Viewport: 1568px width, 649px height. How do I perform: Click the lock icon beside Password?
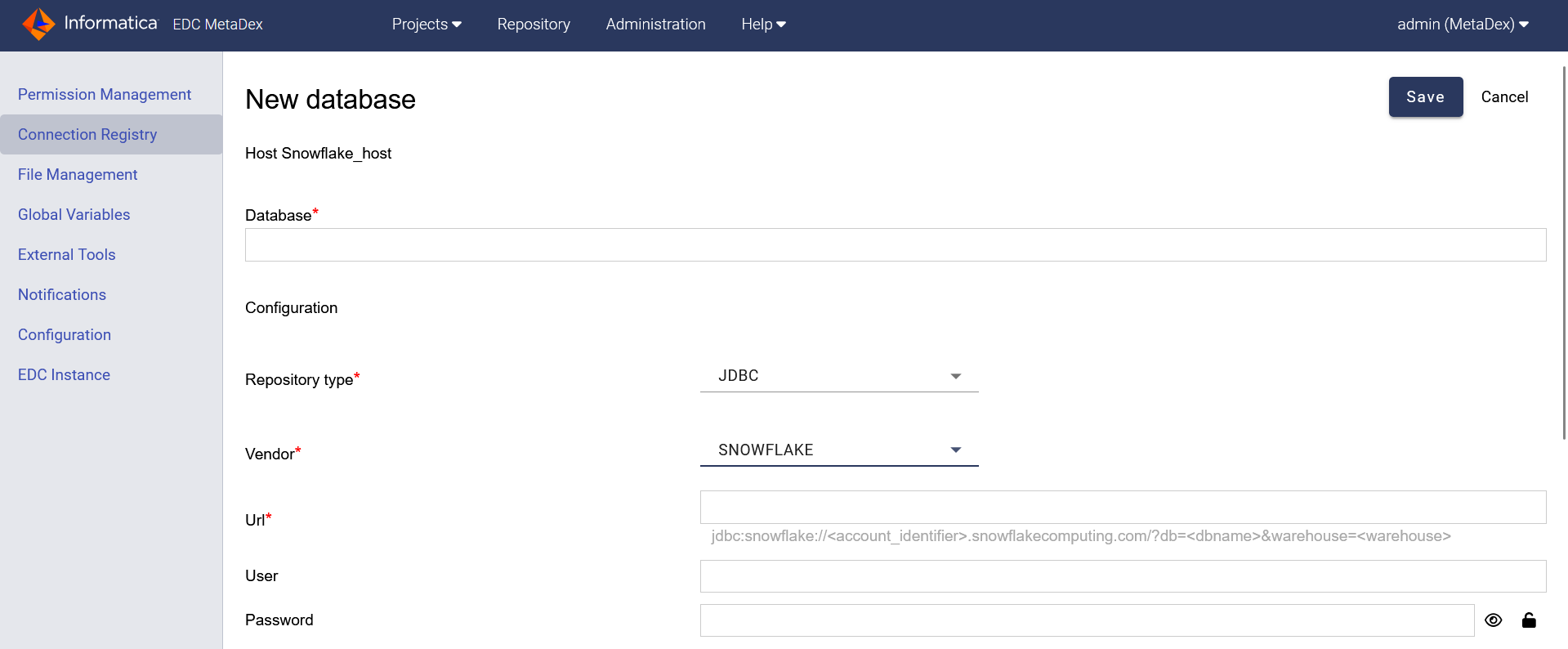pos(1529,620)
